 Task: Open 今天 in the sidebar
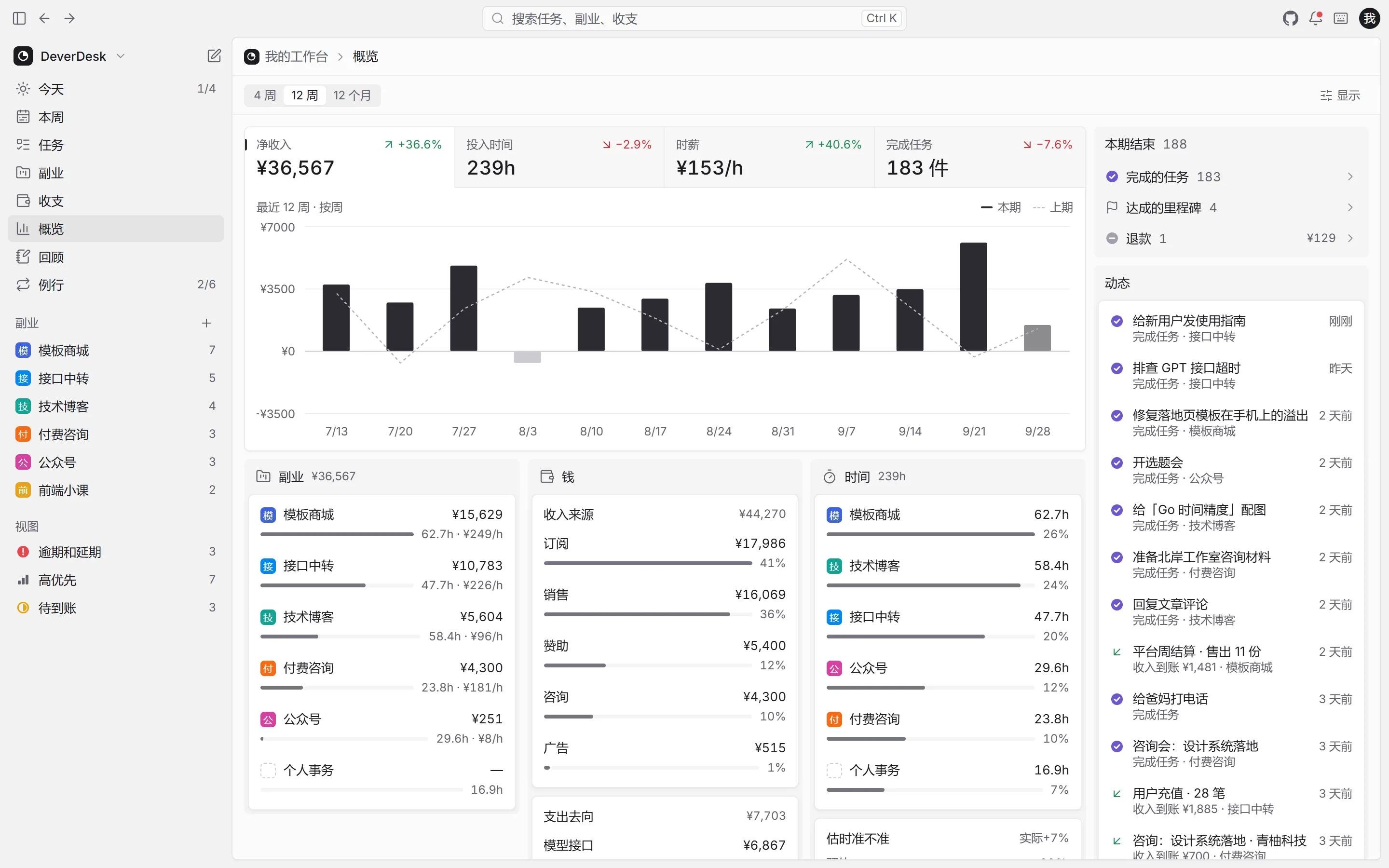tap(115, 88)
